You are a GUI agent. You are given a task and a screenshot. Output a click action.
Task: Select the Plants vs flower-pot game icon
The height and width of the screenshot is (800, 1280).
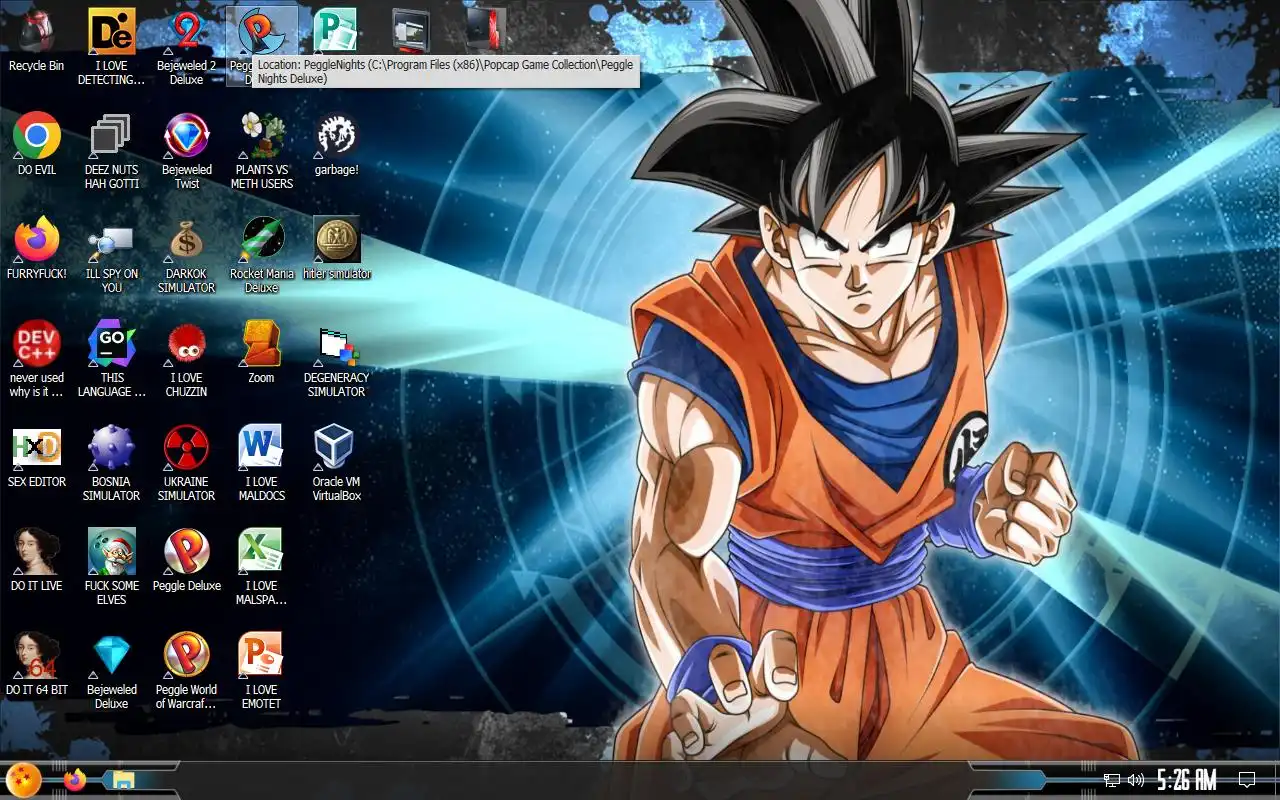coord(262,151)
